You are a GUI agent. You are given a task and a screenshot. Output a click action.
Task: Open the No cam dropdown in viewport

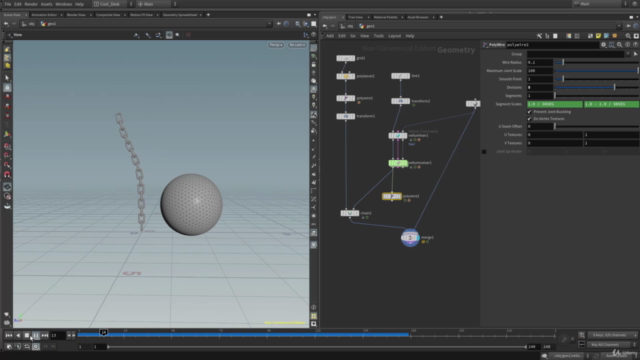tap(297, 45)
